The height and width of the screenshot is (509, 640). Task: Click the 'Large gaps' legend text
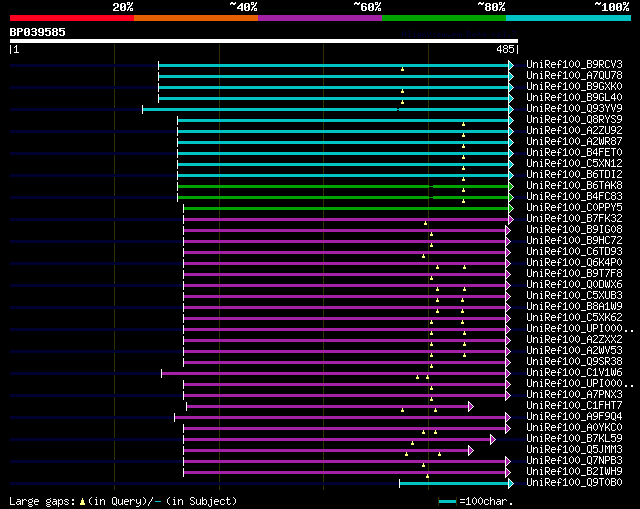point(42,501)
